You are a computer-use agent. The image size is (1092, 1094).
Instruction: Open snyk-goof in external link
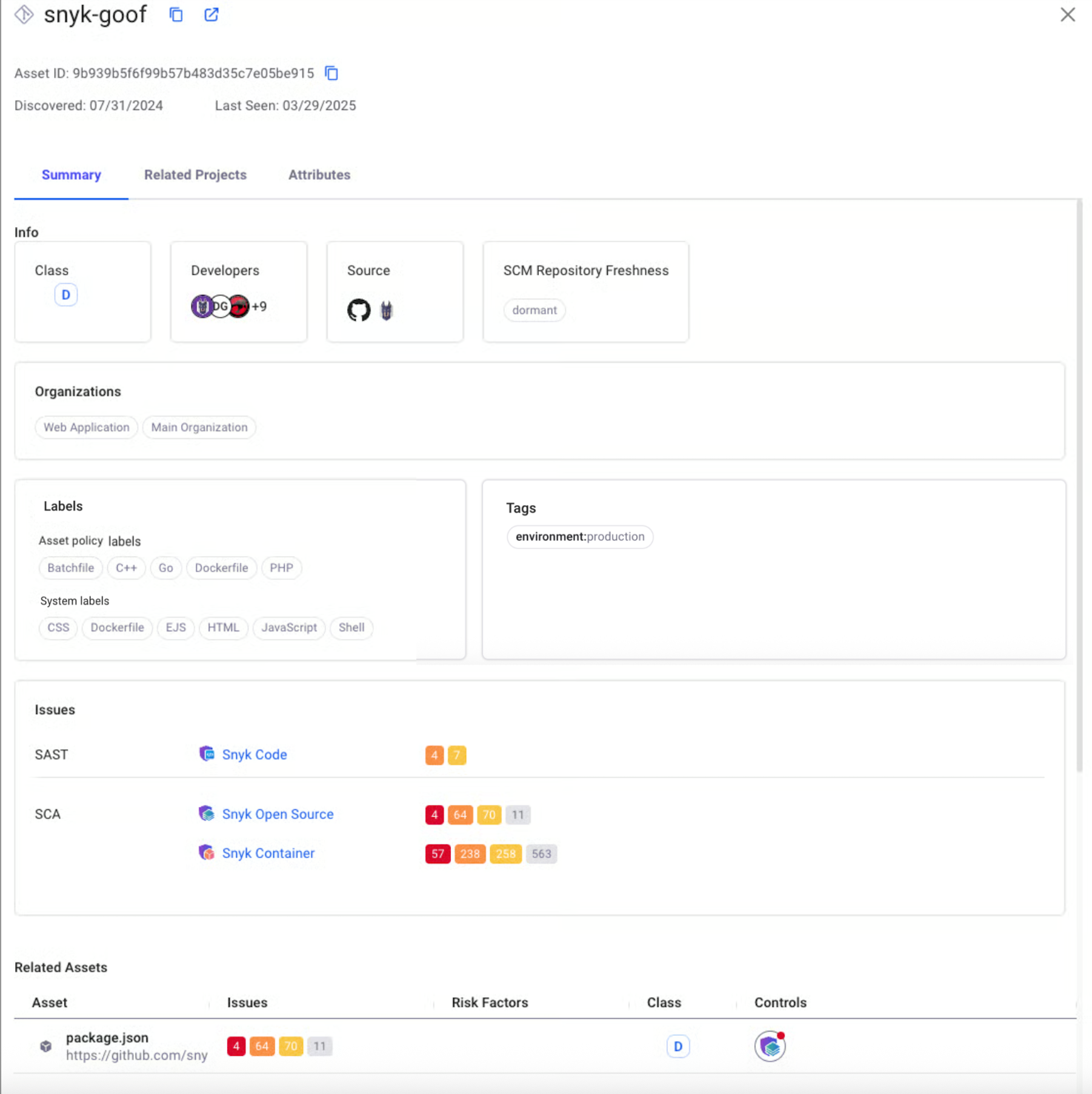(211, 15)
